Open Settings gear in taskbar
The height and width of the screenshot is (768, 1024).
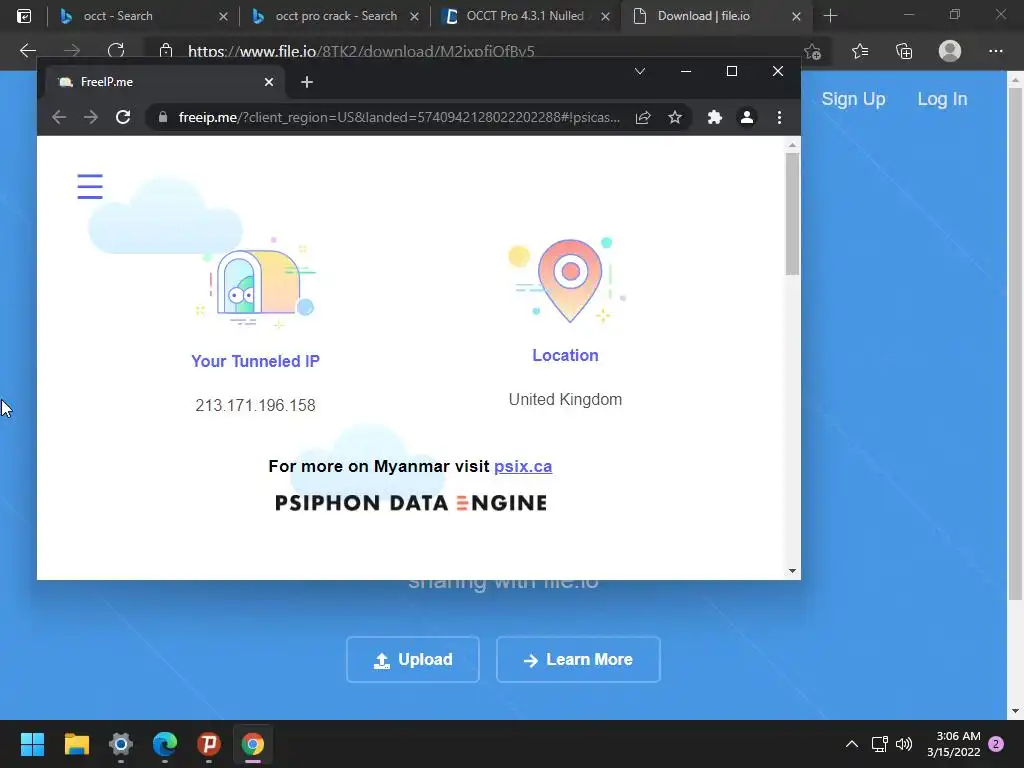point(121,744)
